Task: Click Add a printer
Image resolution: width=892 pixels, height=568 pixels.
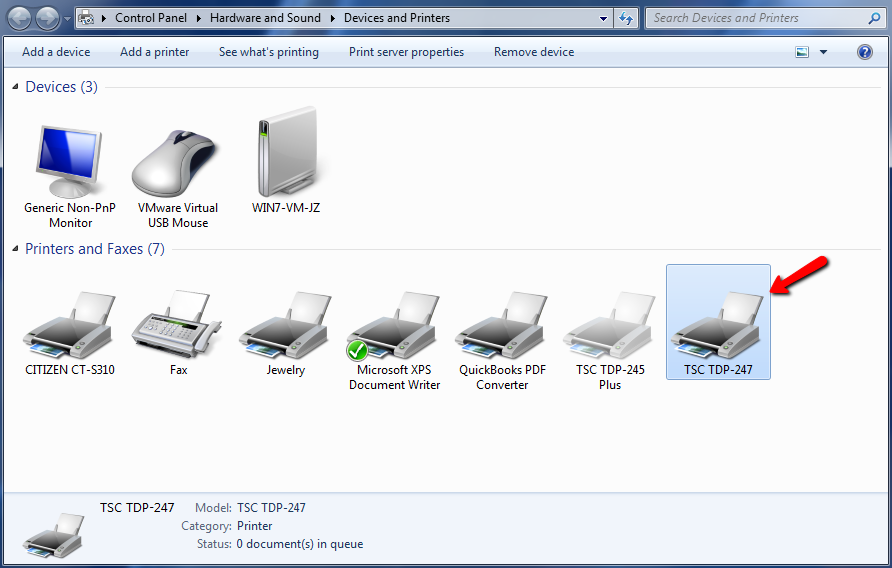Action: [155, 52]
